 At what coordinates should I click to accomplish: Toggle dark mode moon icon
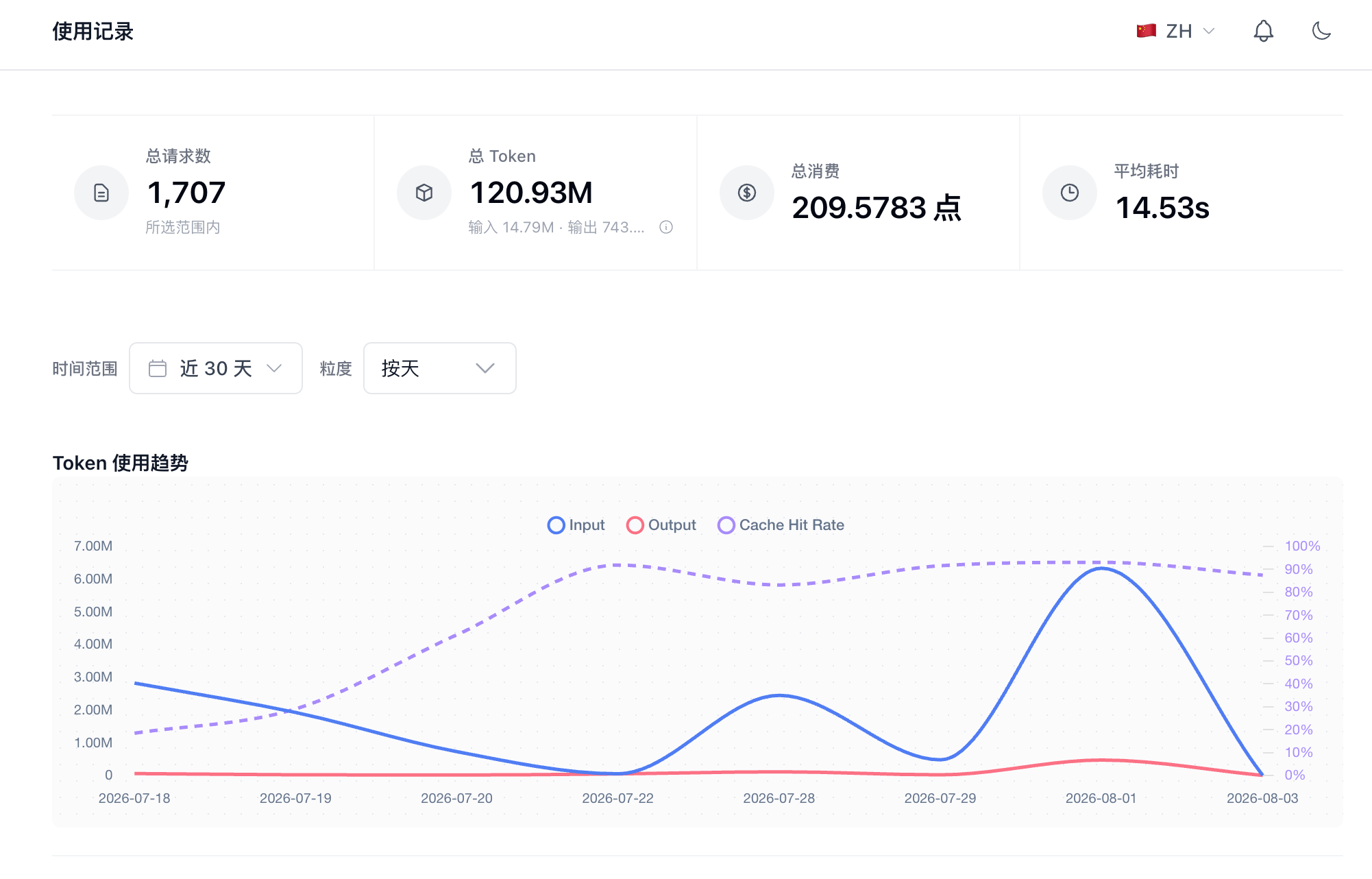(1321, 31)
